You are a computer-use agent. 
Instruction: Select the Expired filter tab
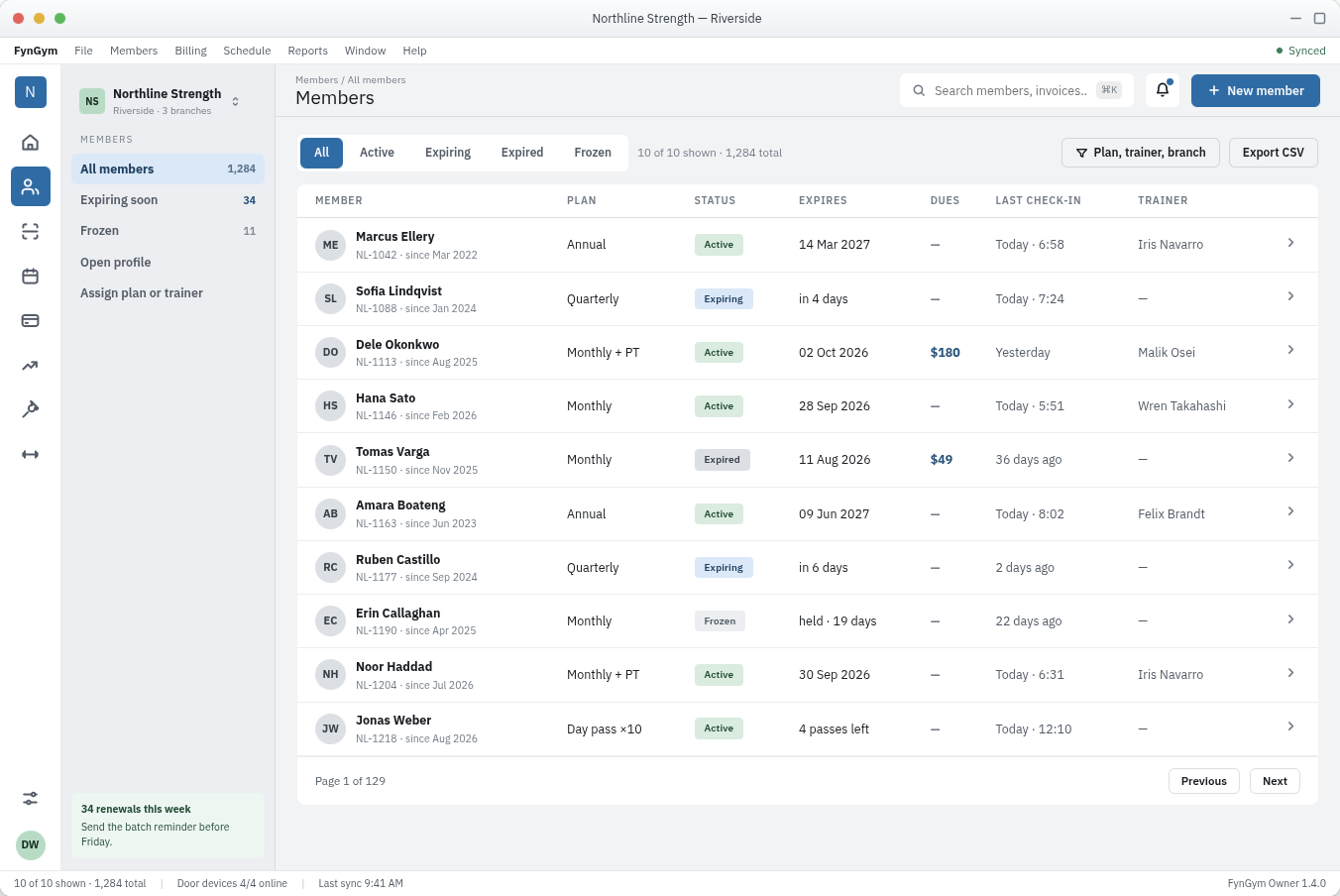click(522, 153)
